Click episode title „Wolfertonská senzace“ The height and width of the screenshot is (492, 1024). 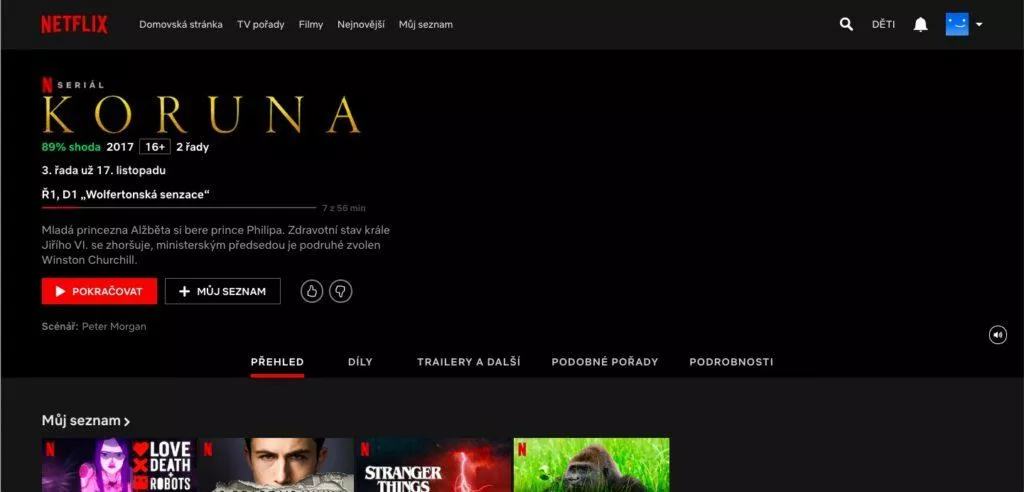pos(144,195)
